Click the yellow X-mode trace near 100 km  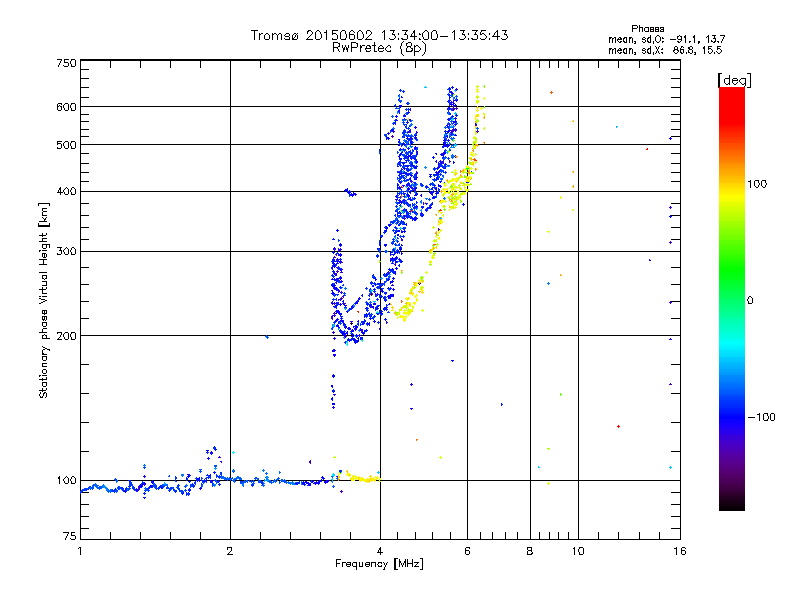[x=363, y=478]
